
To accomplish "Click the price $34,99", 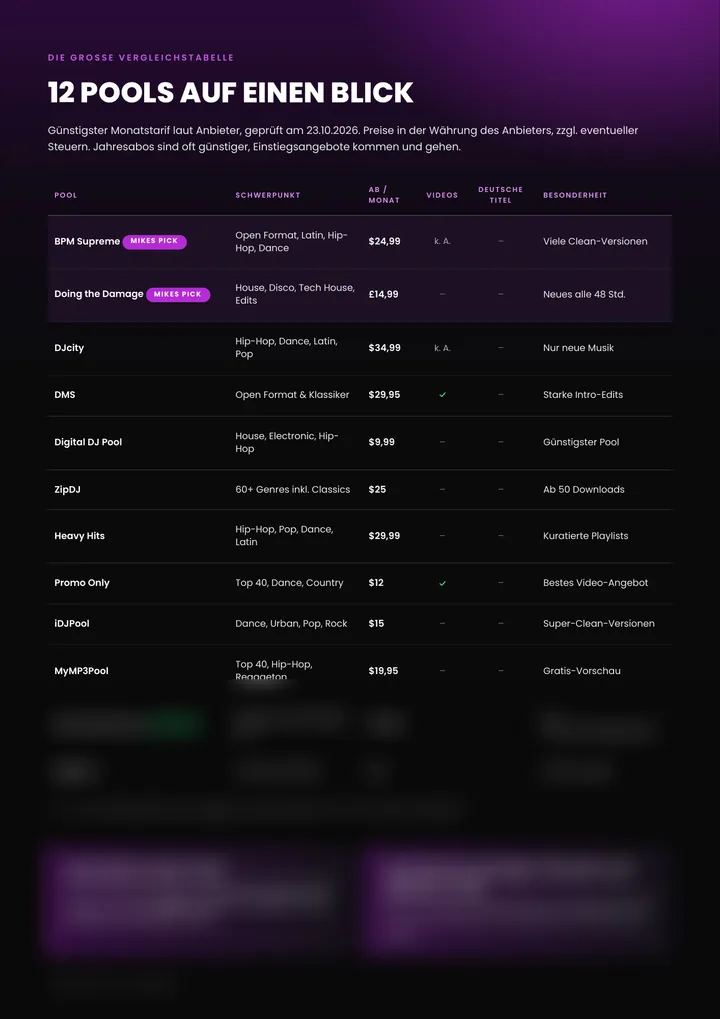I will [x=384, y=348].
